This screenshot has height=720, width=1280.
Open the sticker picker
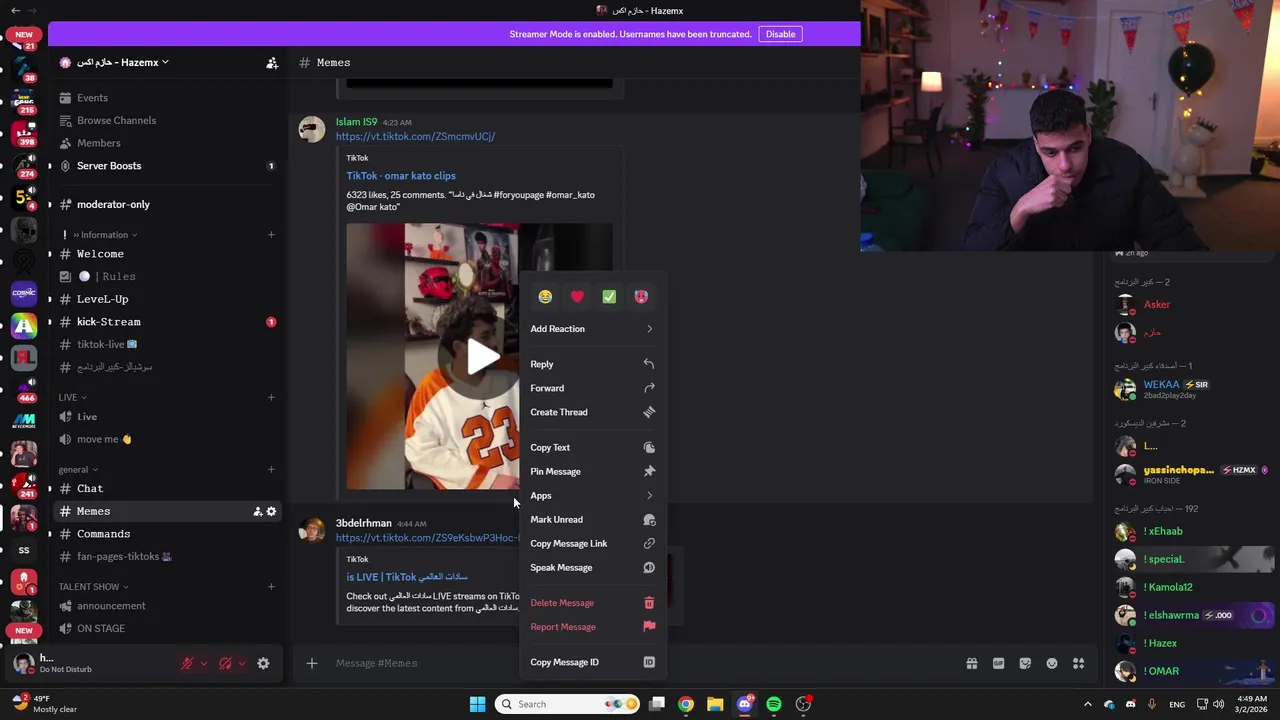click(1025, 663)
